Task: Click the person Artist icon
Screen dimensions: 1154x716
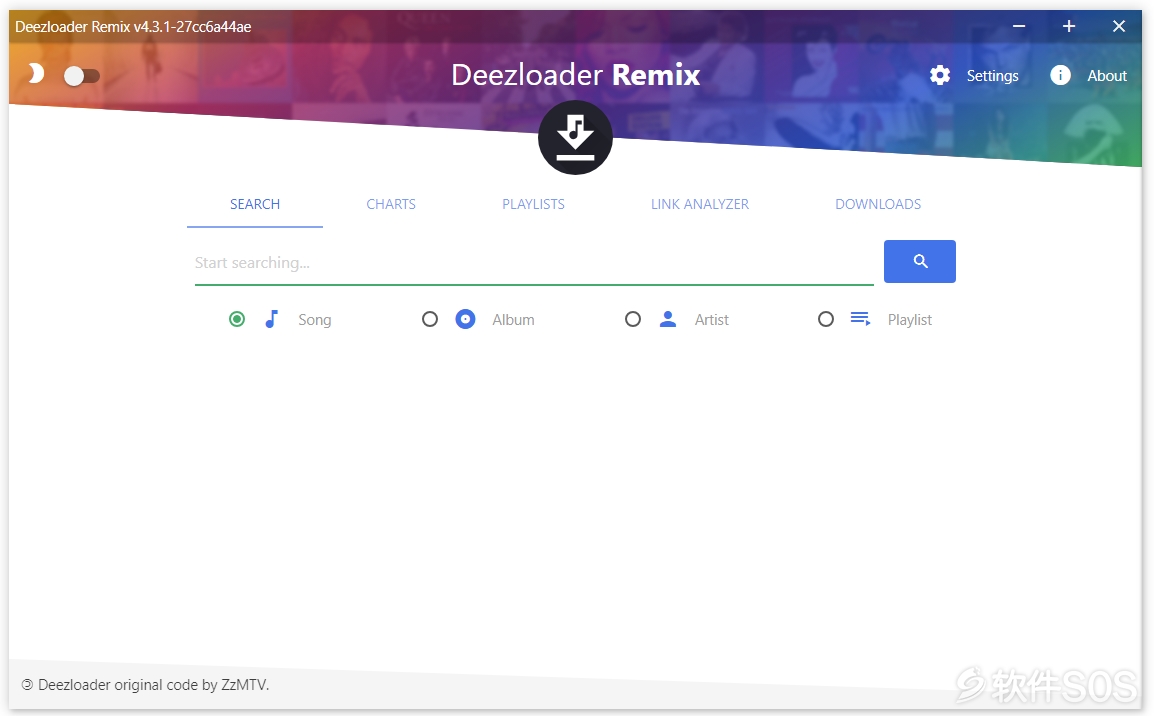Action: point(668,319)
